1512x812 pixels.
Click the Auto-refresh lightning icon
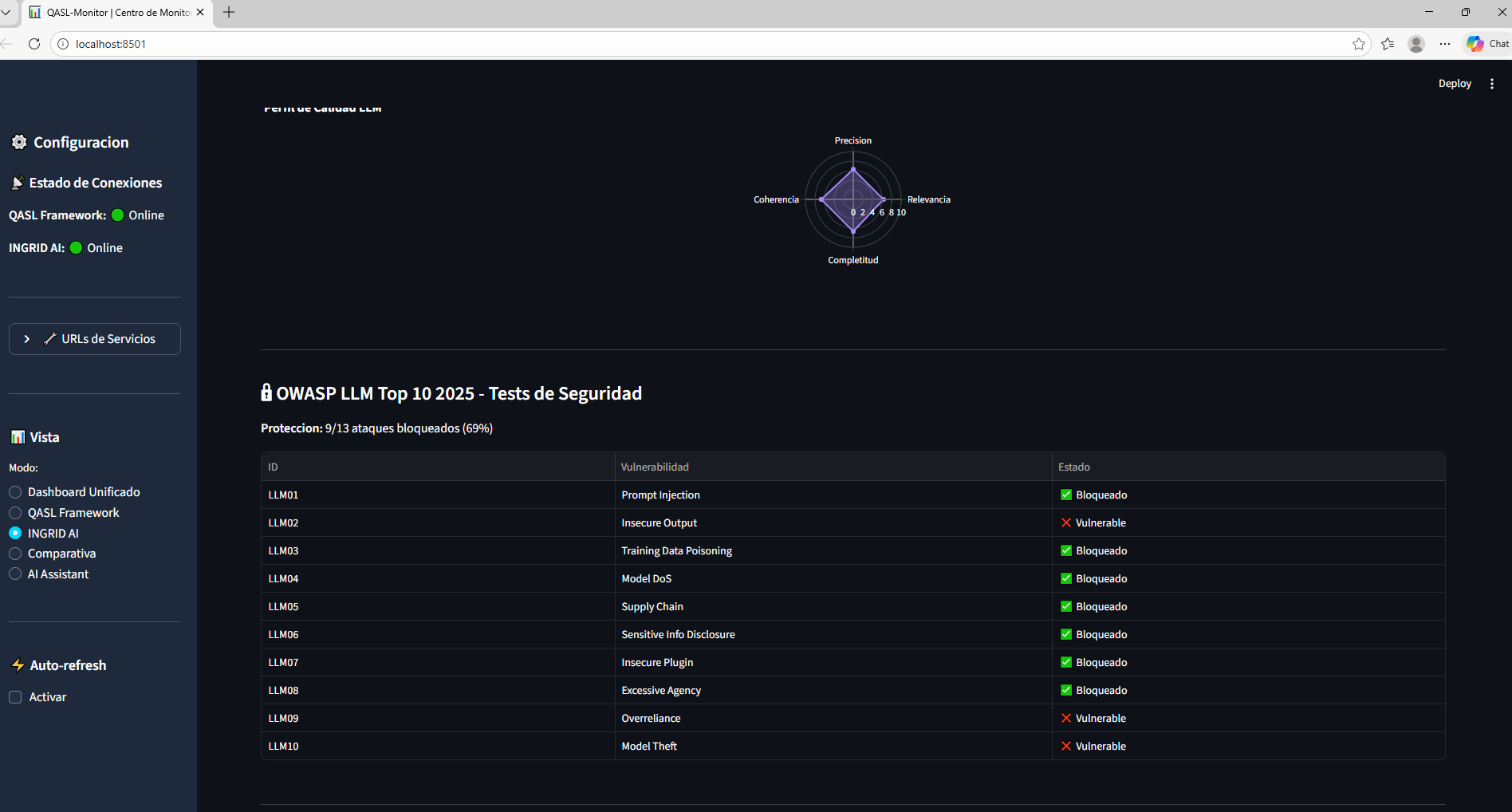(18, 664)
